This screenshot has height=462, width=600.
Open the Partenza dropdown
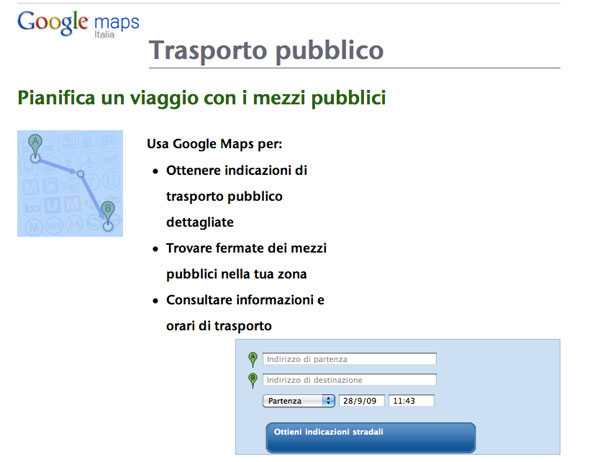(x=299, y=401)
